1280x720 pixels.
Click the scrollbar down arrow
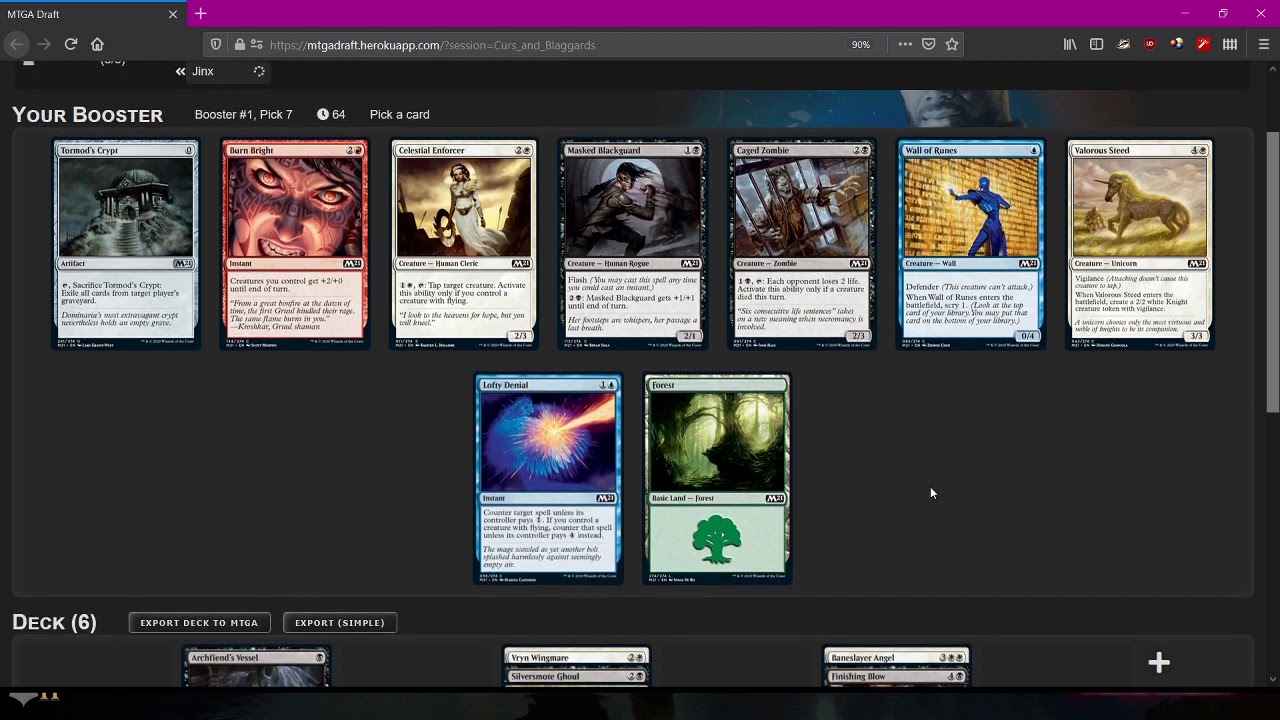[1272, 679]
